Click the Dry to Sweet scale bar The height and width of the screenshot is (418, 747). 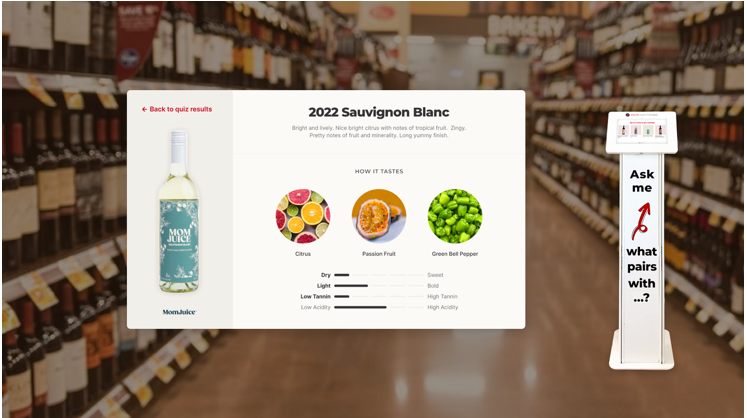(x=379, y=275)
